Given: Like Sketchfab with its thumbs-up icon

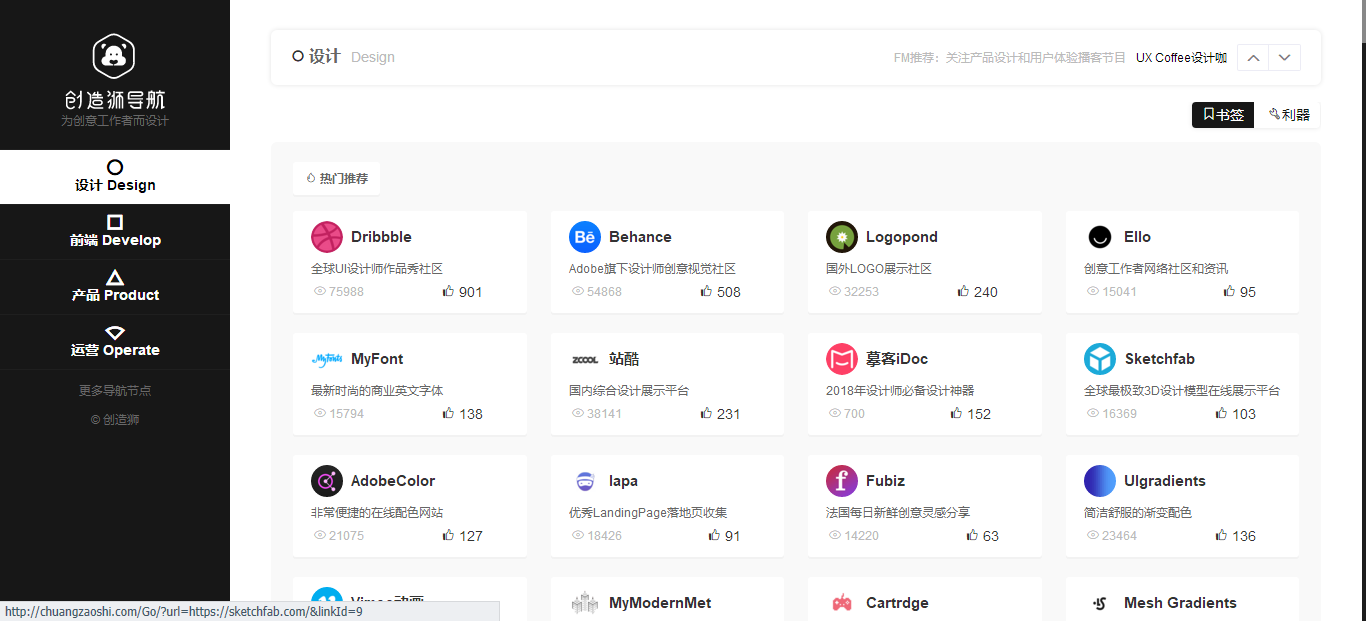Looking at the screenshot, I should (1221, 413).
